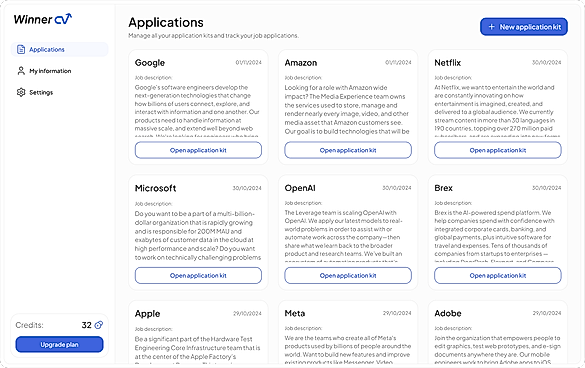Create a New application kit
Screen dimensions: 585x368
(x=524, y=27)
